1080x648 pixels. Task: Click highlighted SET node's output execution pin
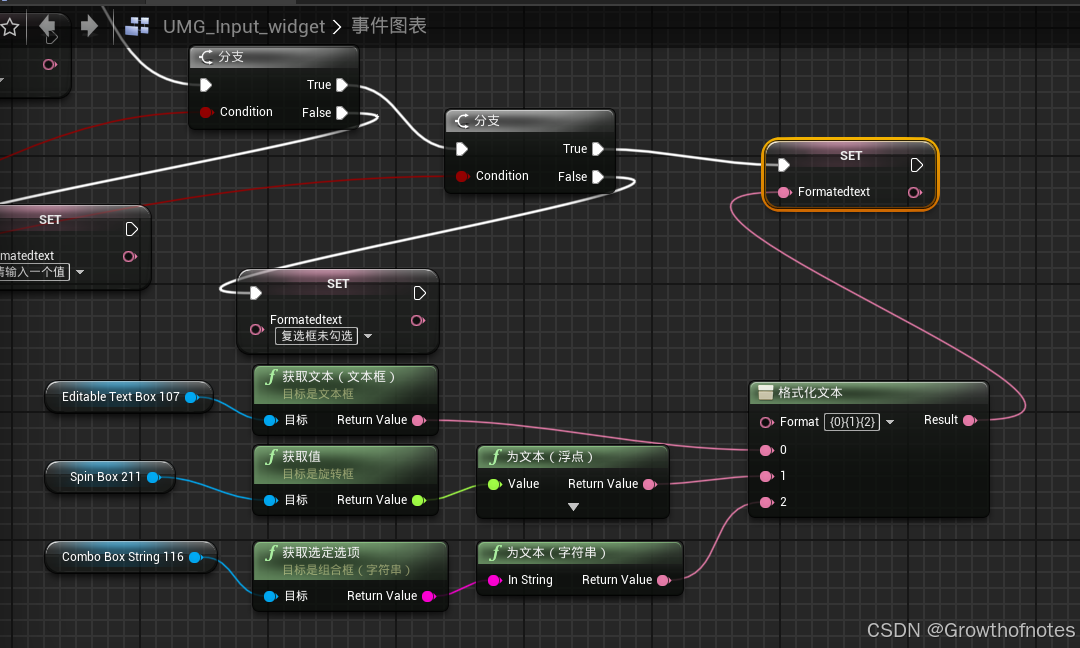[x=916, y=165]
